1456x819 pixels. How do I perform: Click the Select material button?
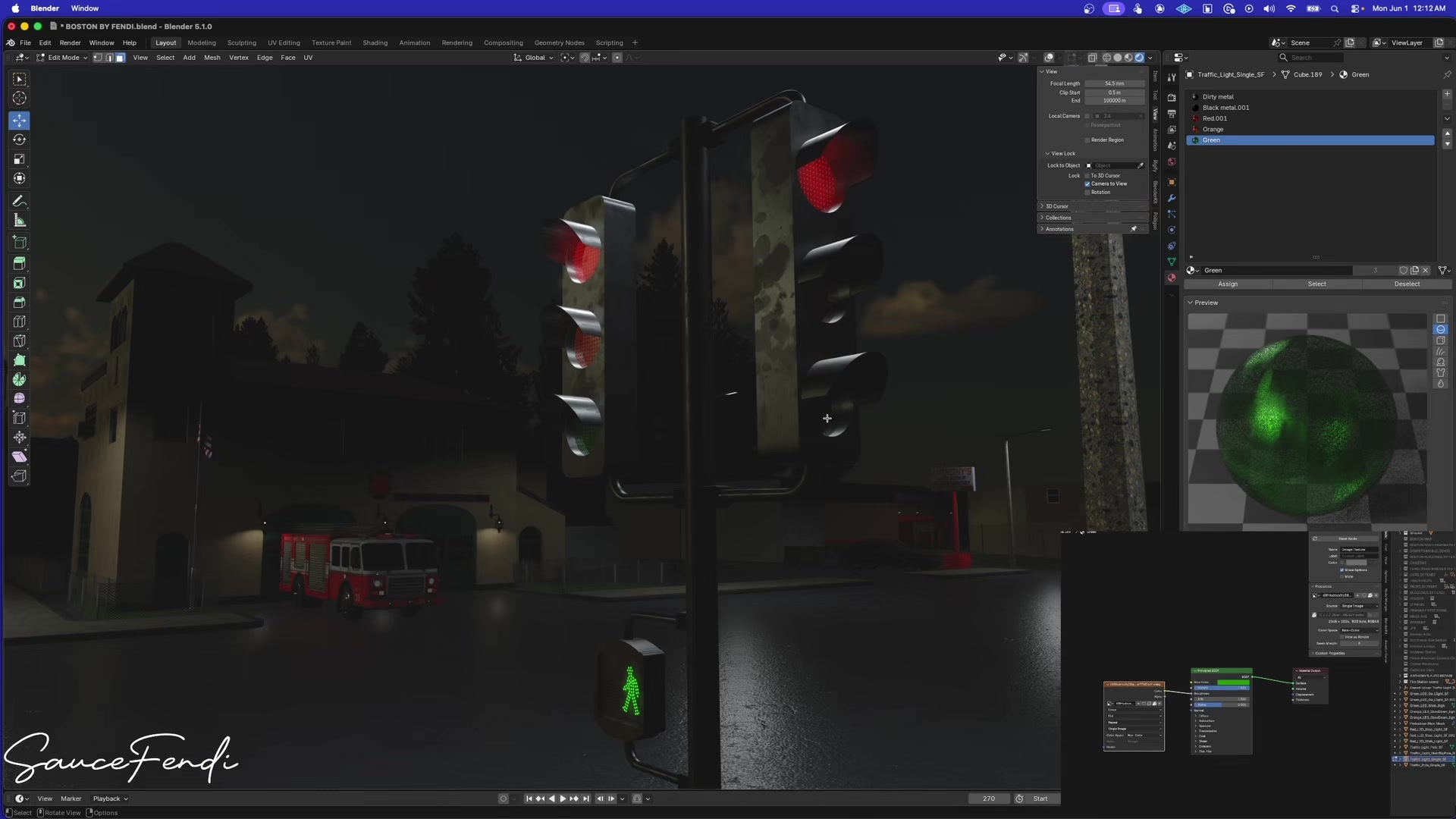pyautogui.click(x=1317, y=284)
